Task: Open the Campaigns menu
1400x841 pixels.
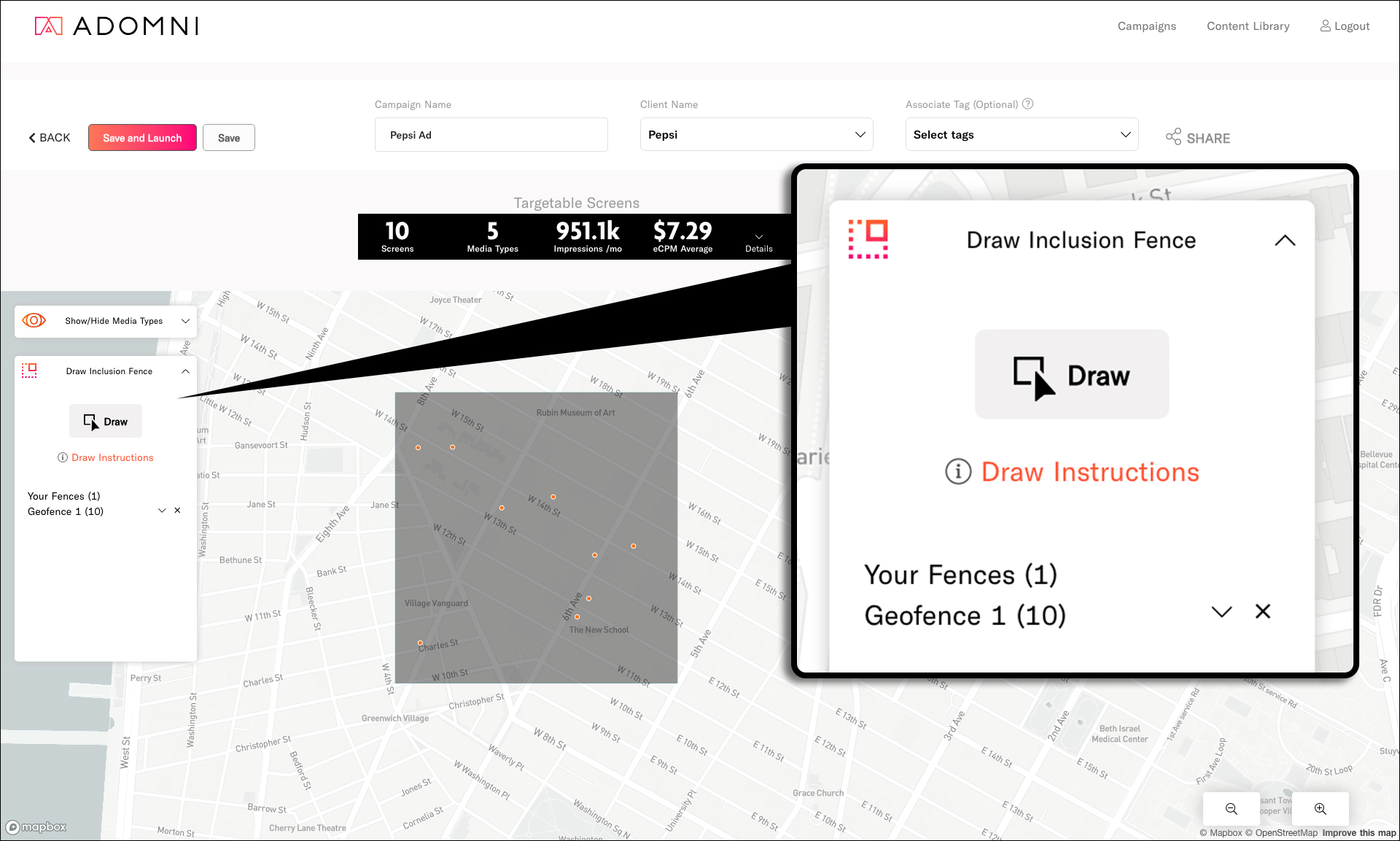Action: [1146, 26]
